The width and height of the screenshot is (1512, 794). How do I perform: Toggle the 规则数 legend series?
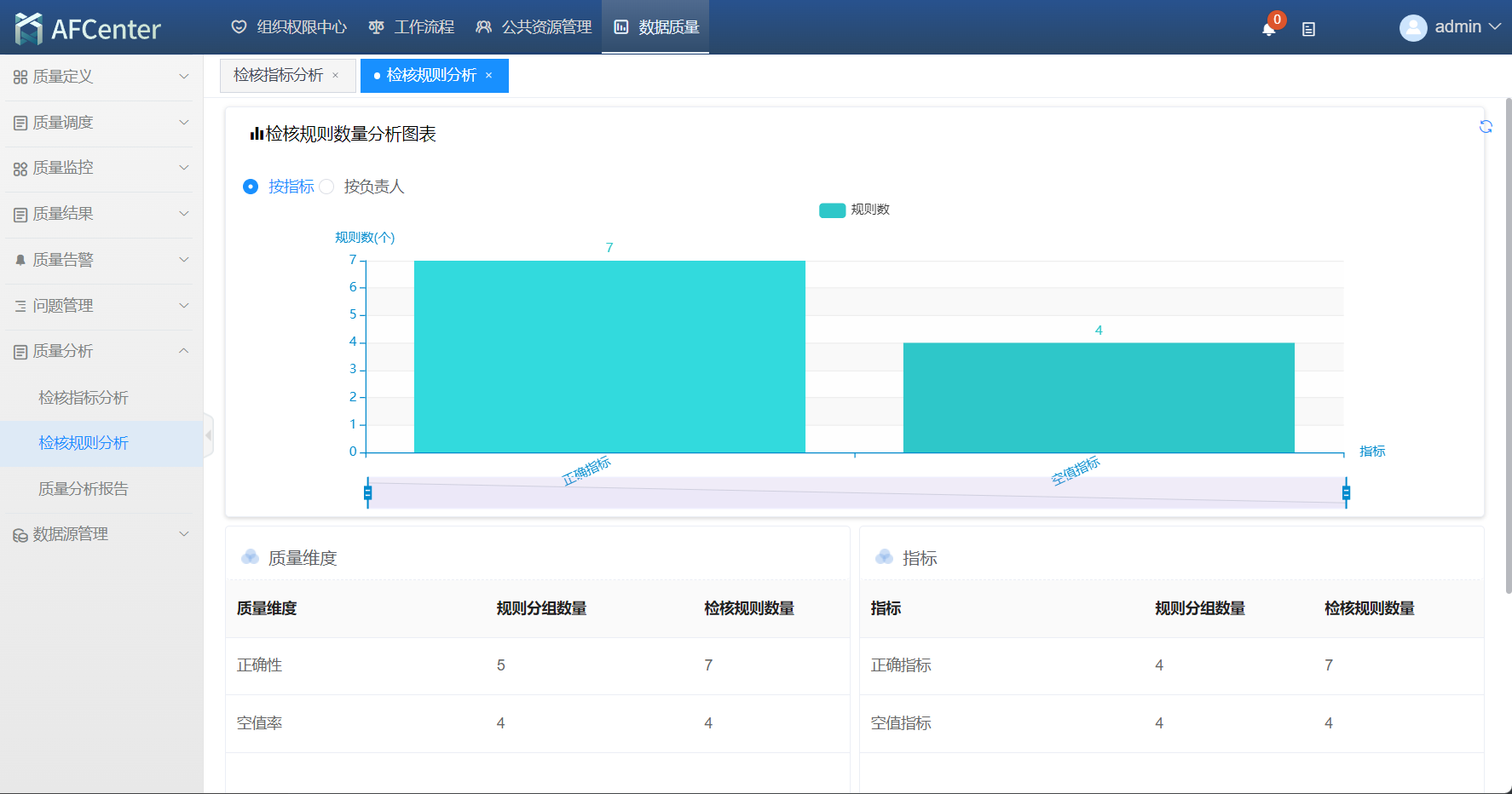tap(832, 210)
